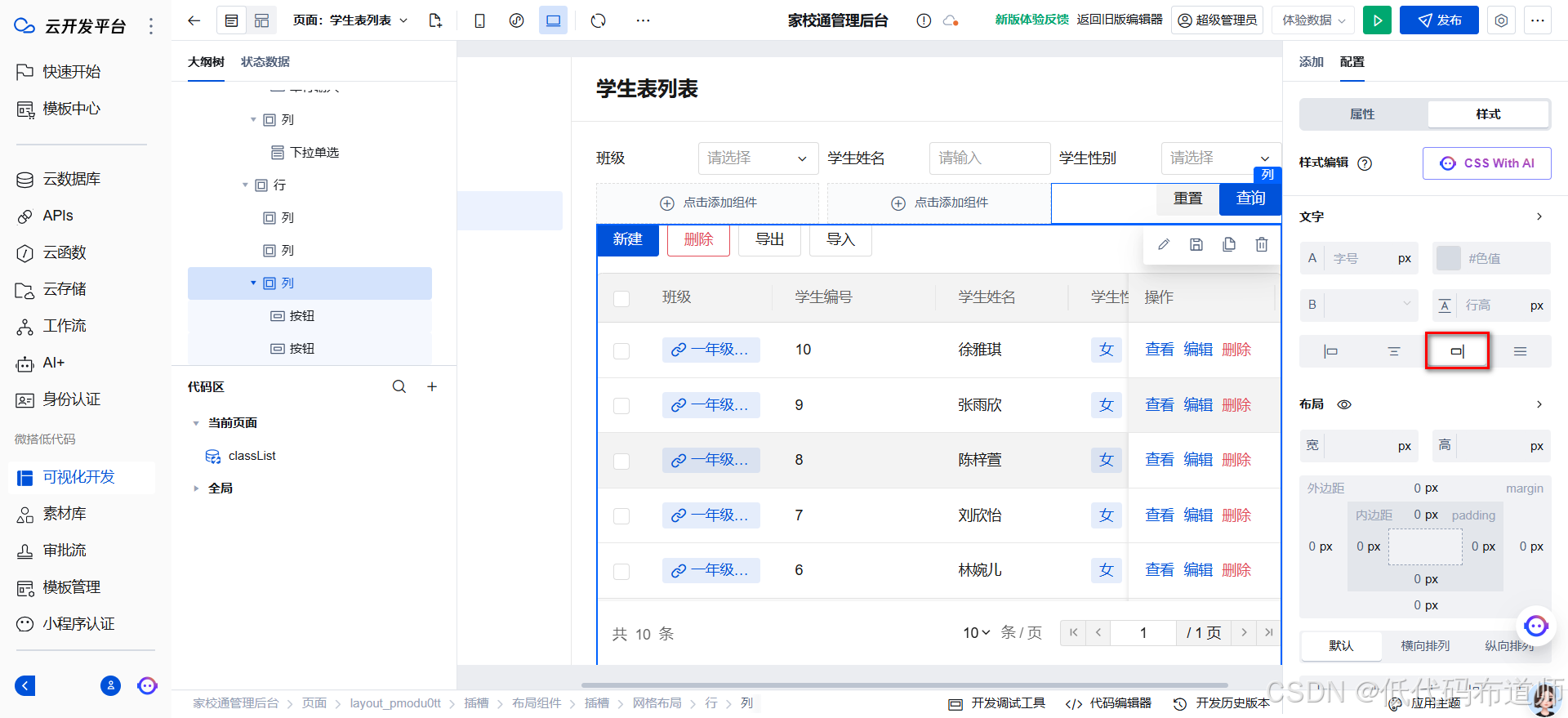1568x718 pixels.
Task: Switch to 属性 tab
Action: click(x=1362, y=114)
